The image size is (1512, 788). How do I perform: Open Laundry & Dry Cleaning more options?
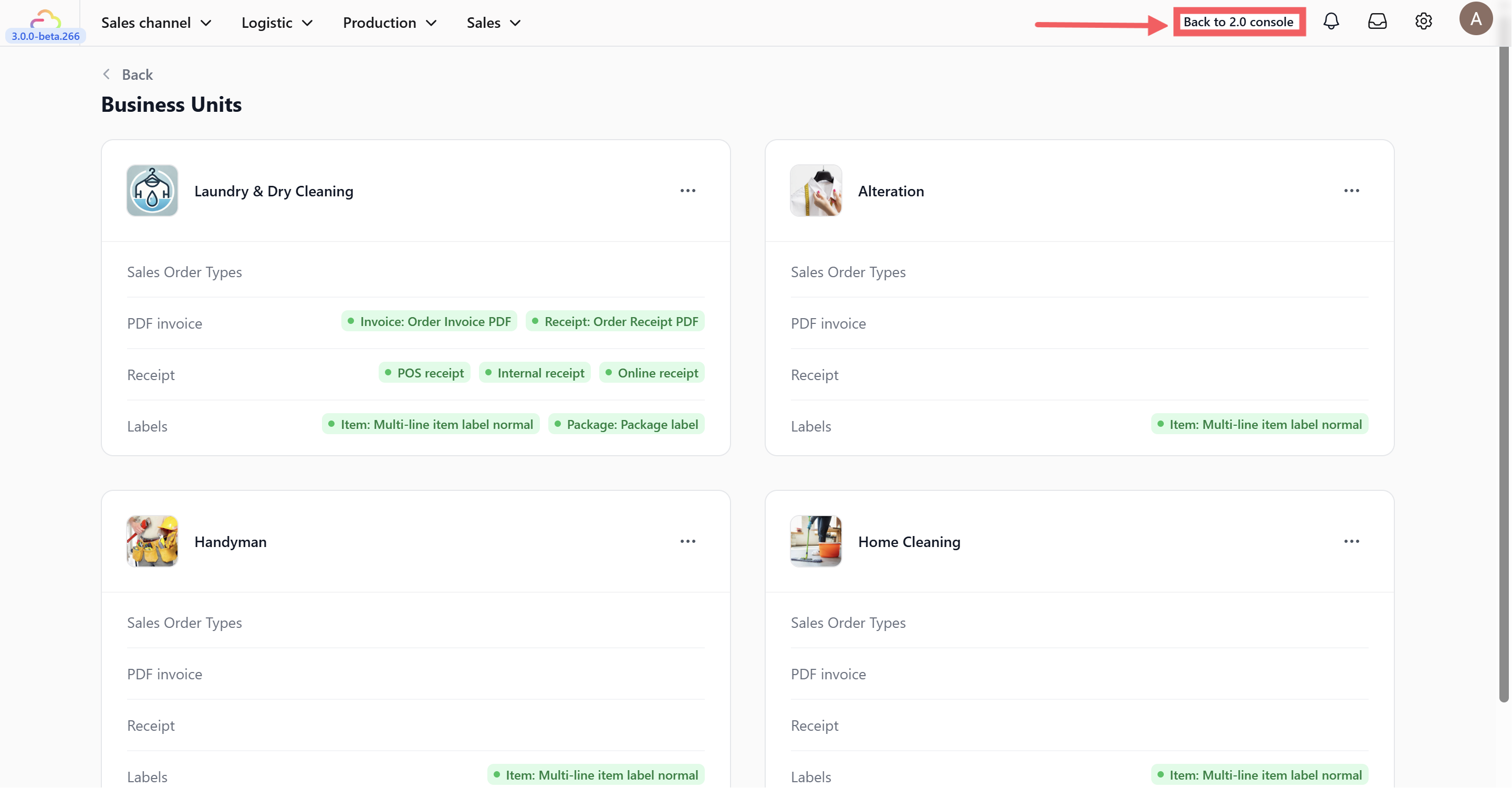687,191
